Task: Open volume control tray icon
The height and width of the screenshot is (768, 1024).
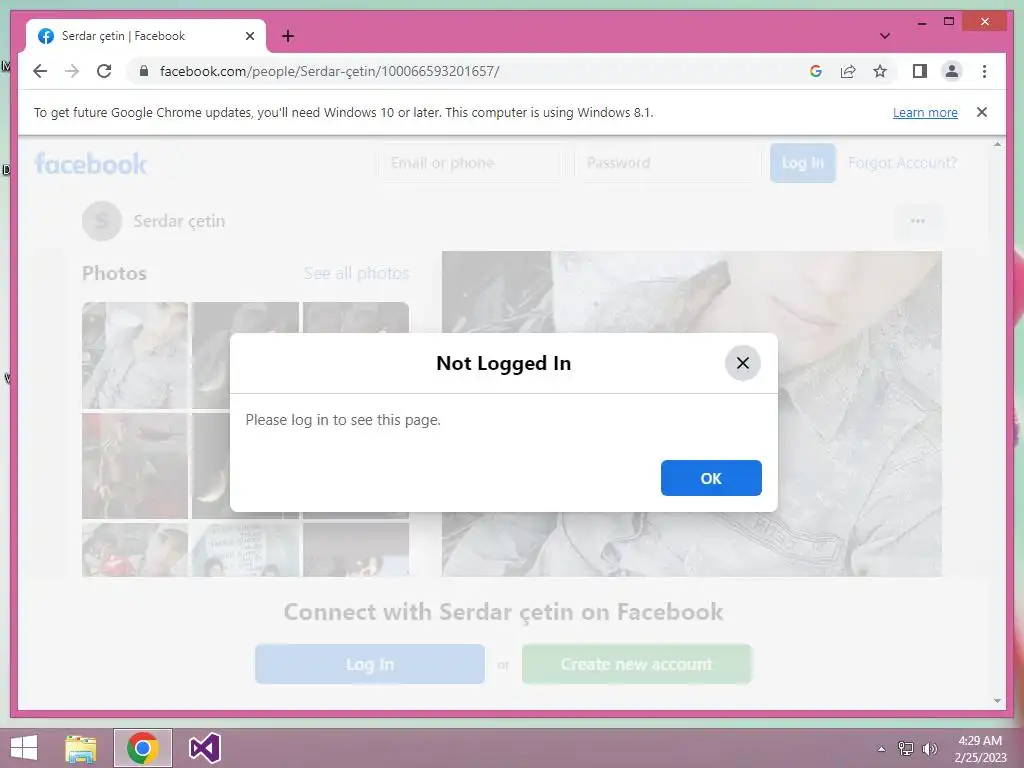Action: click(x=929, y=749)
